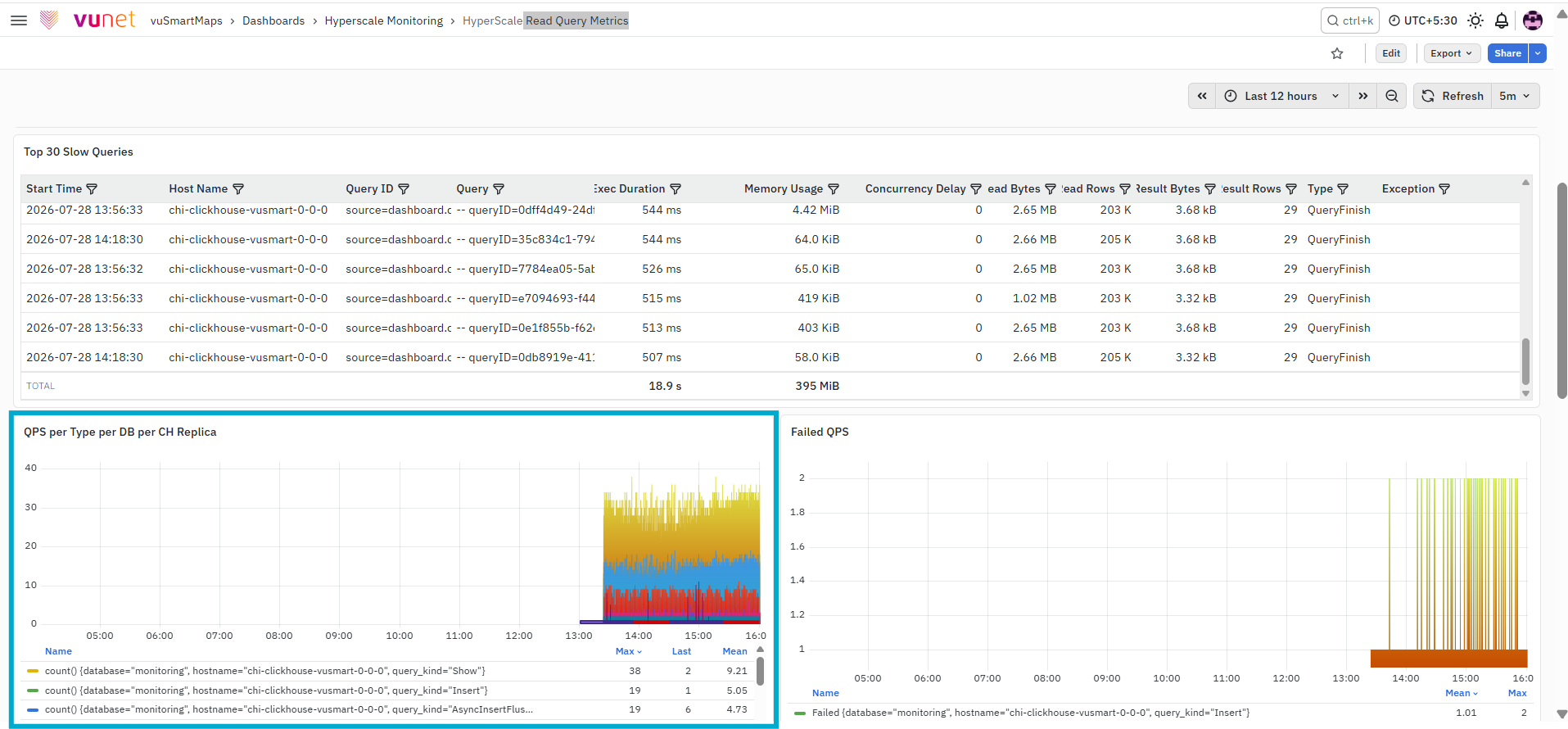
Task: Zoom out time range magnifier icon
Action: coord(1392,96)
